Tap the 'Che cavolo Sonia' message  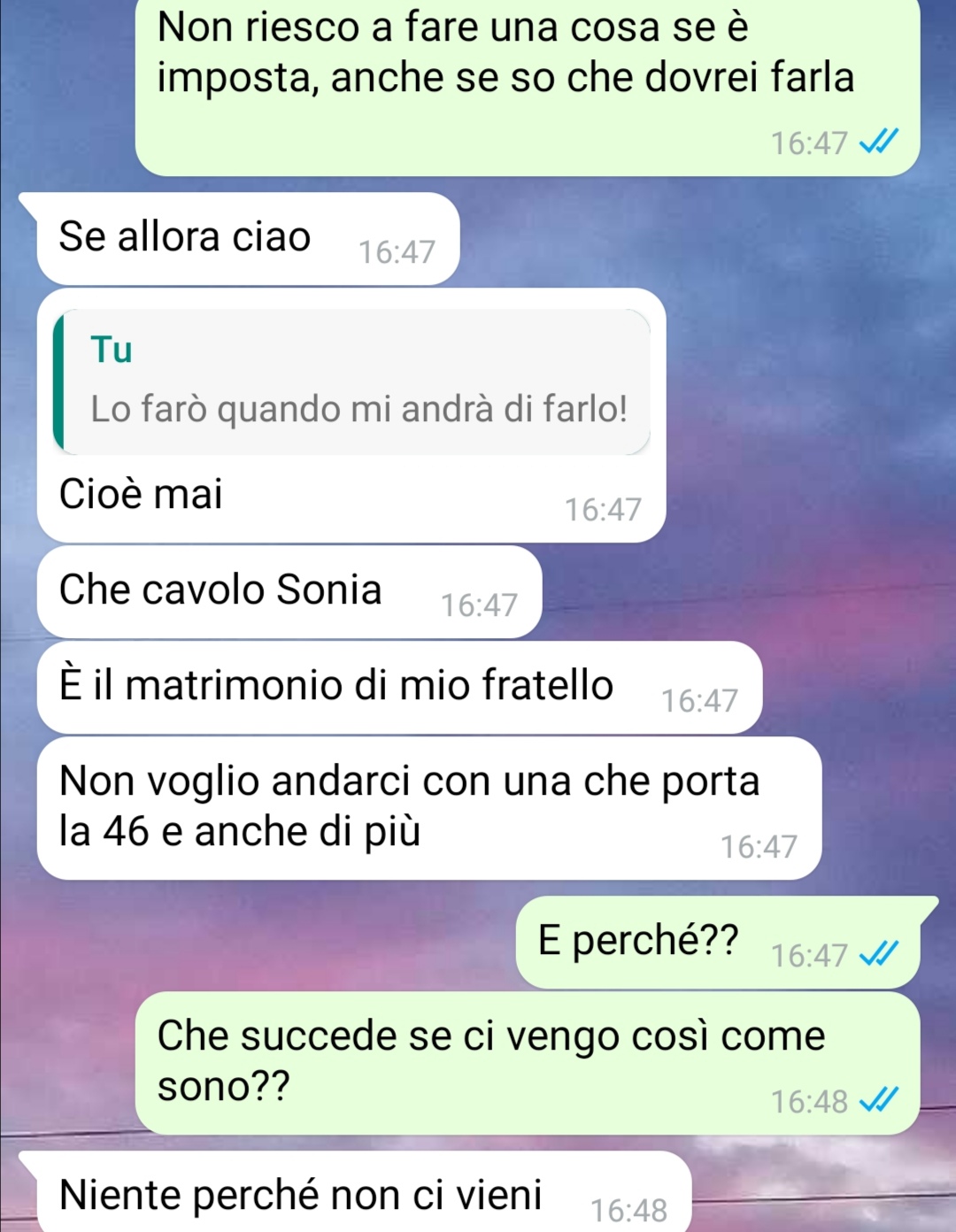(289, 591)
